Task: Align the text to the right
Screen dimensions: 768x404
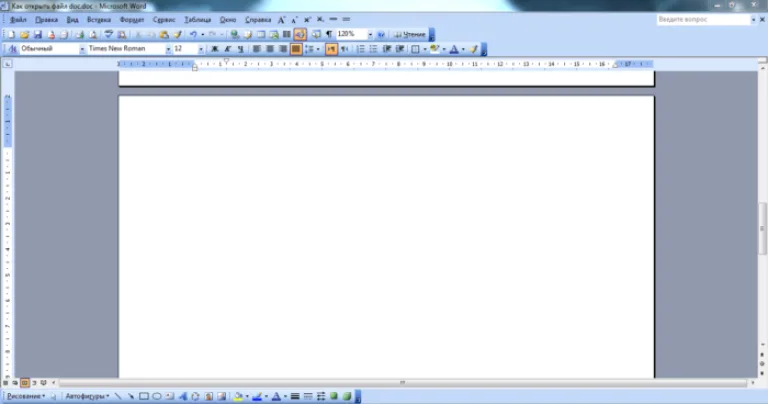Action: (283, 49)
